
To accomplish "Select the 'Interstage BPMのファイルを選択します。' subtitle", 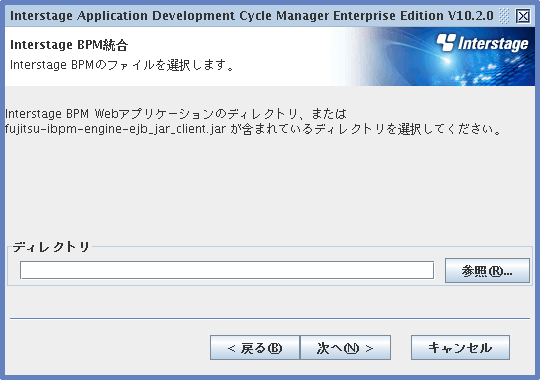I will [x=122, y=65].
